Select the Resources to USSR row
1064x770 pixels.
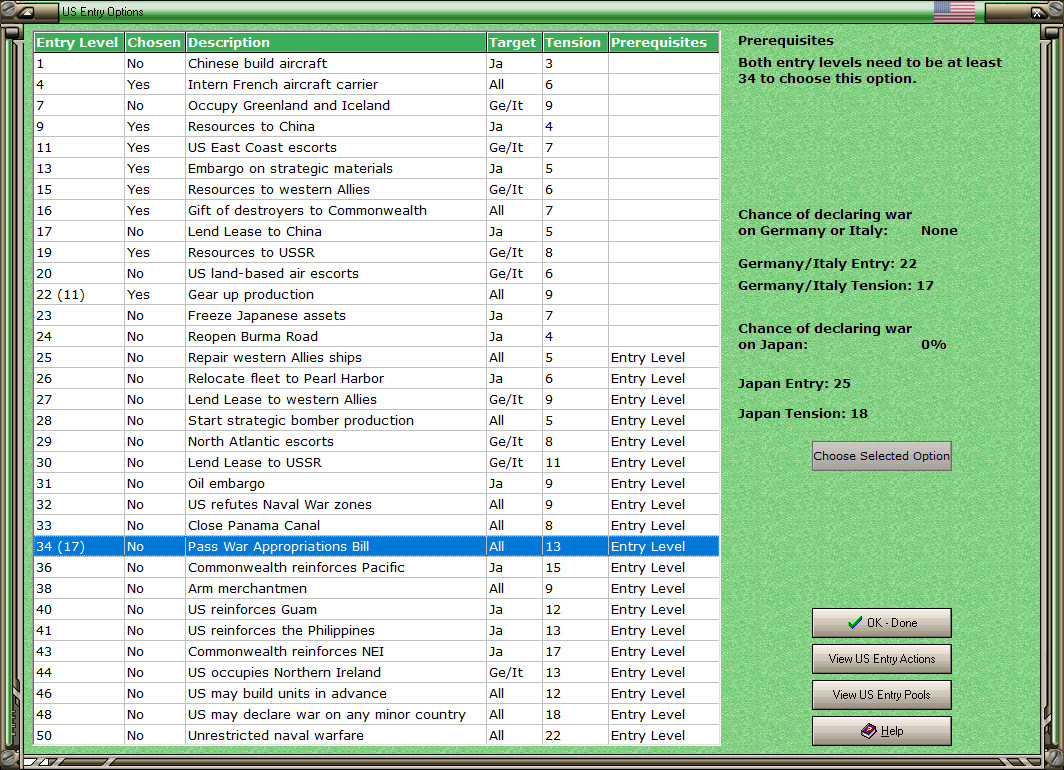(x=377, y=252)
